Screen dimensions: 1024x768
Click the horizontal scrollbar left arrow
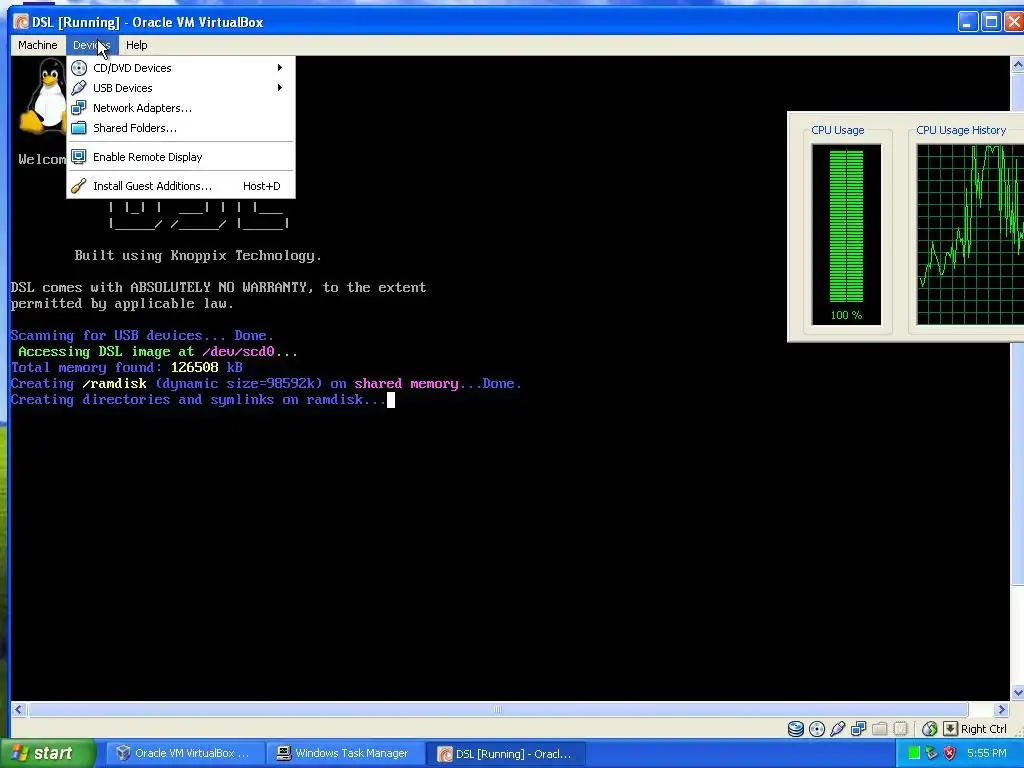(x=18, y=710)
